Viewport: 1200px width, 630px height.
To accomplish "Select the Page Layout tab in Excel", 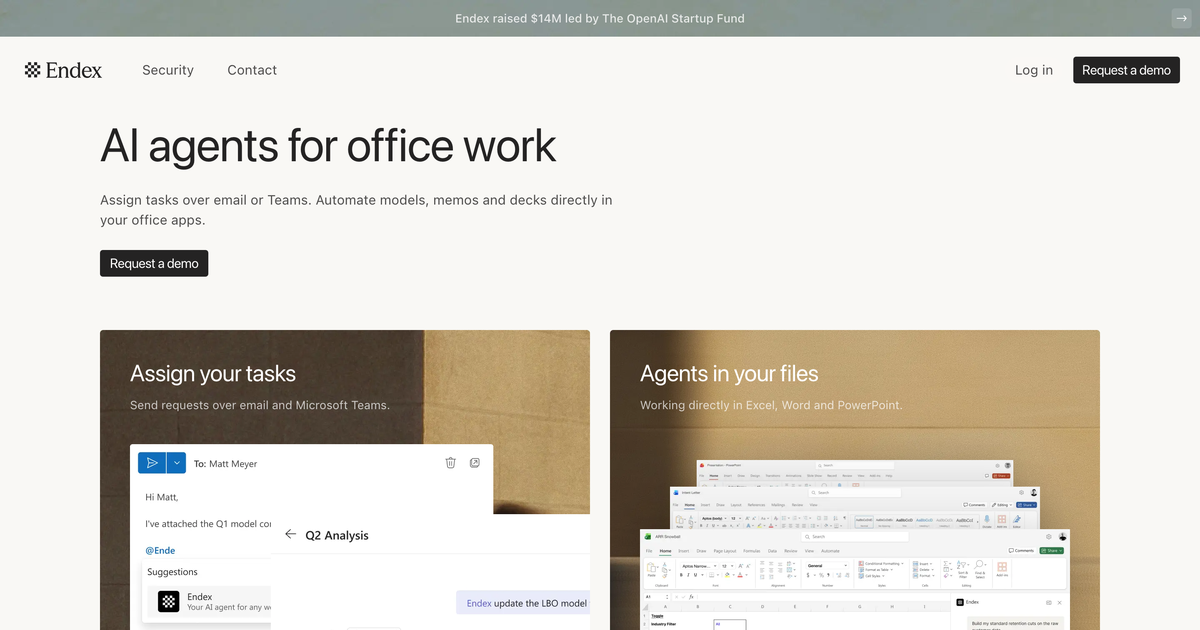I will pos(725,551).
